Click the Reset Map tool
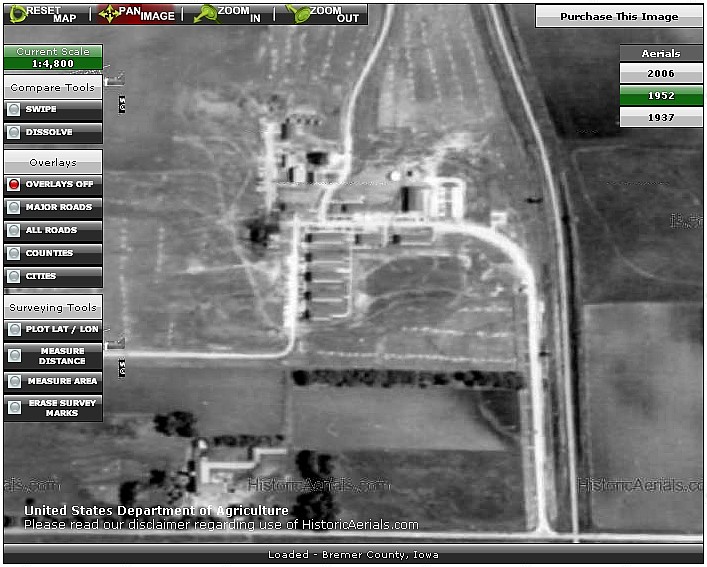 [45, 14]
